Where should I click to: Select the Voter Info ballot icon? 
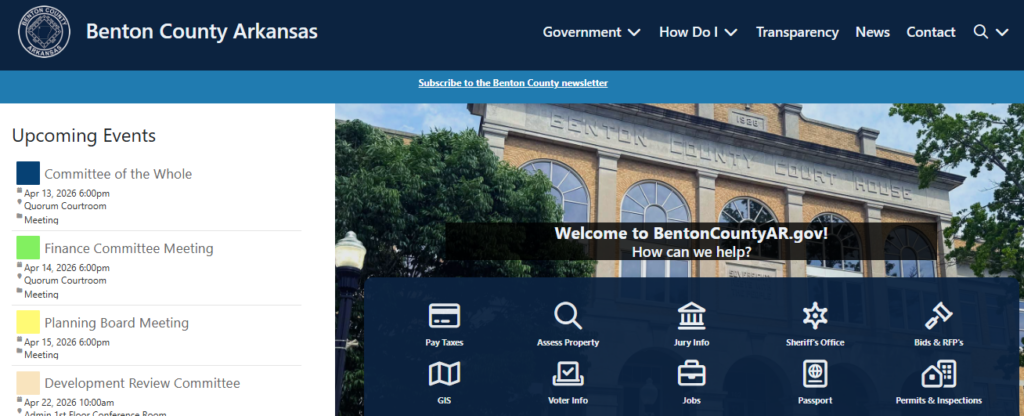tap(568, 375)
